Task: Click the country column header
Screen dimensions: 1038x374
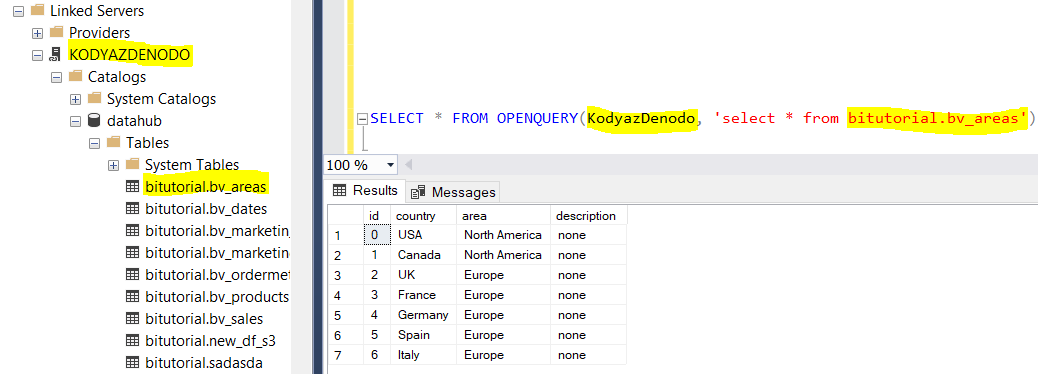Action: coord(423,216)
